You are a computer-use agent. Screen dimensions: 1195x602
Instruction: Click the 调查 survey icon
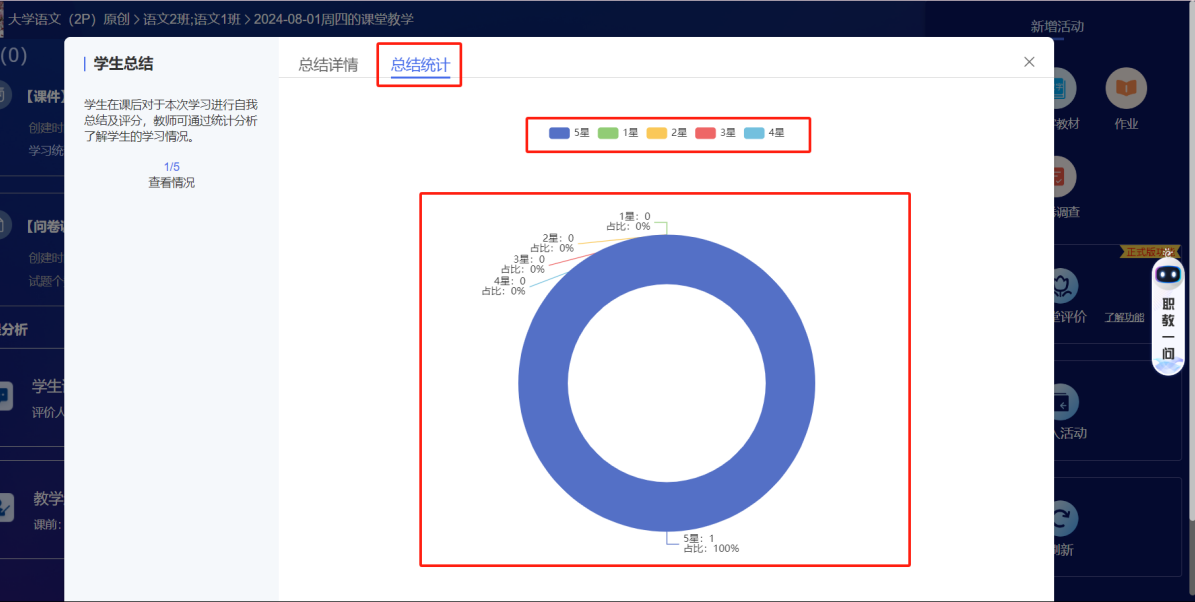coord(1060,177)
